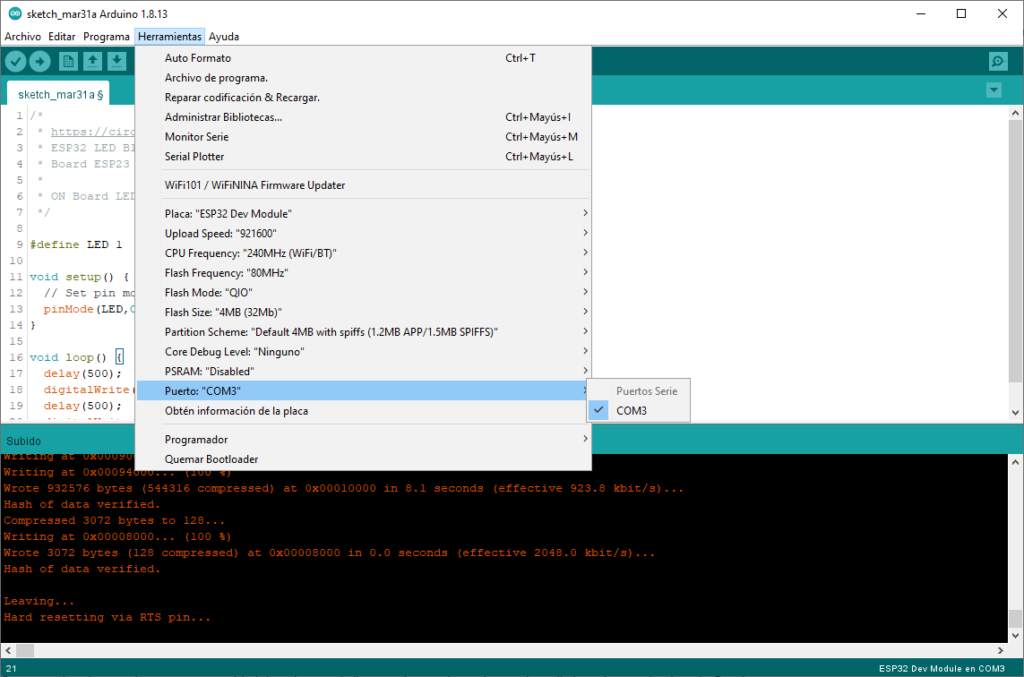Open the Programador submenu
The width and height of the screenshot is (1024, 677).
(364, 439)
